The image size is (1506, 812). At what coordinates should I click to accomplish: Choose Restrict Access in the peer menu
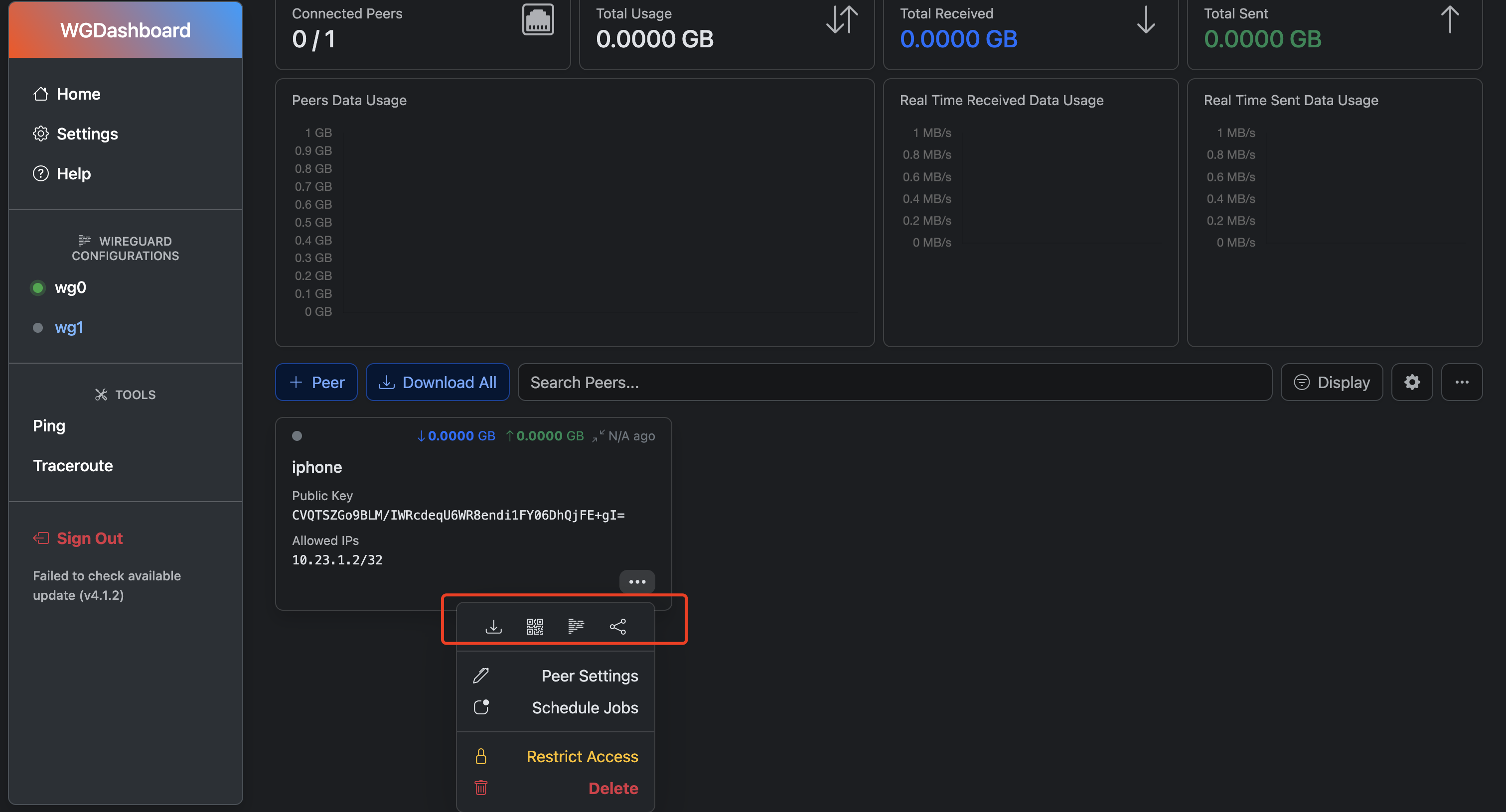(555, 757)
